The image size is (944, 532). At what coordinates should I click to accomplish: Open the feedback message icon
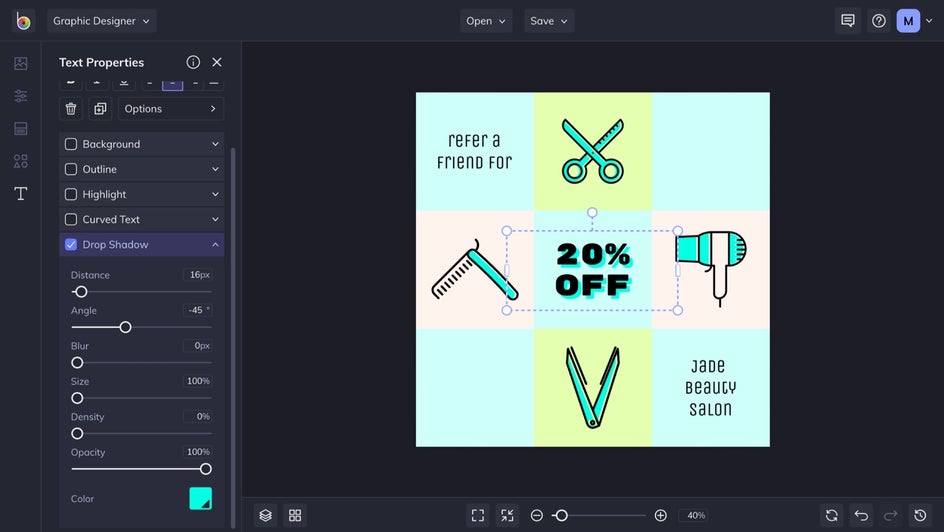[848, 21]
